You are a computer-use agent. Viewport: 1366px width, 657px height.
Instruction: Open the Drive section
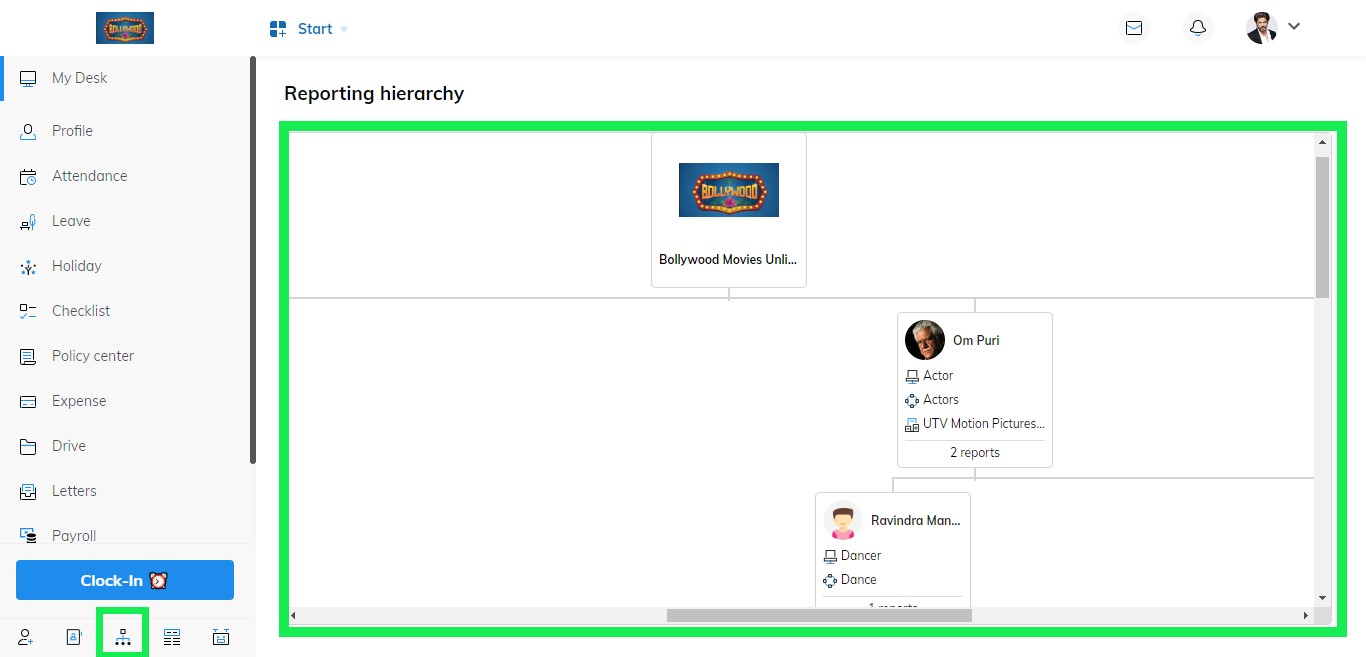(127, 446)
